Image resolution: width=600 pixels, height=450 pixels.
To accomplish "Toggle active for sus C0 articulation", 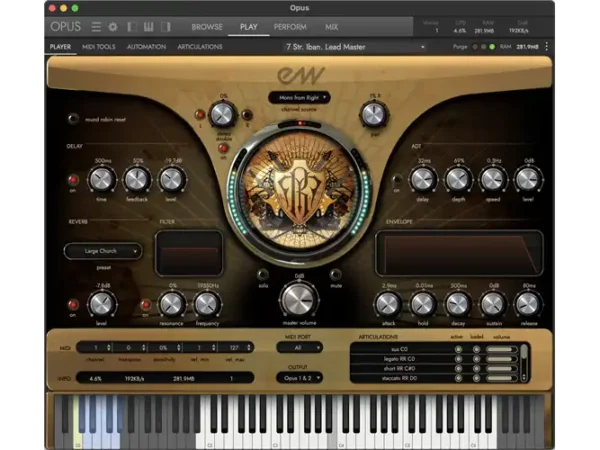I will (x=458, y=349).
